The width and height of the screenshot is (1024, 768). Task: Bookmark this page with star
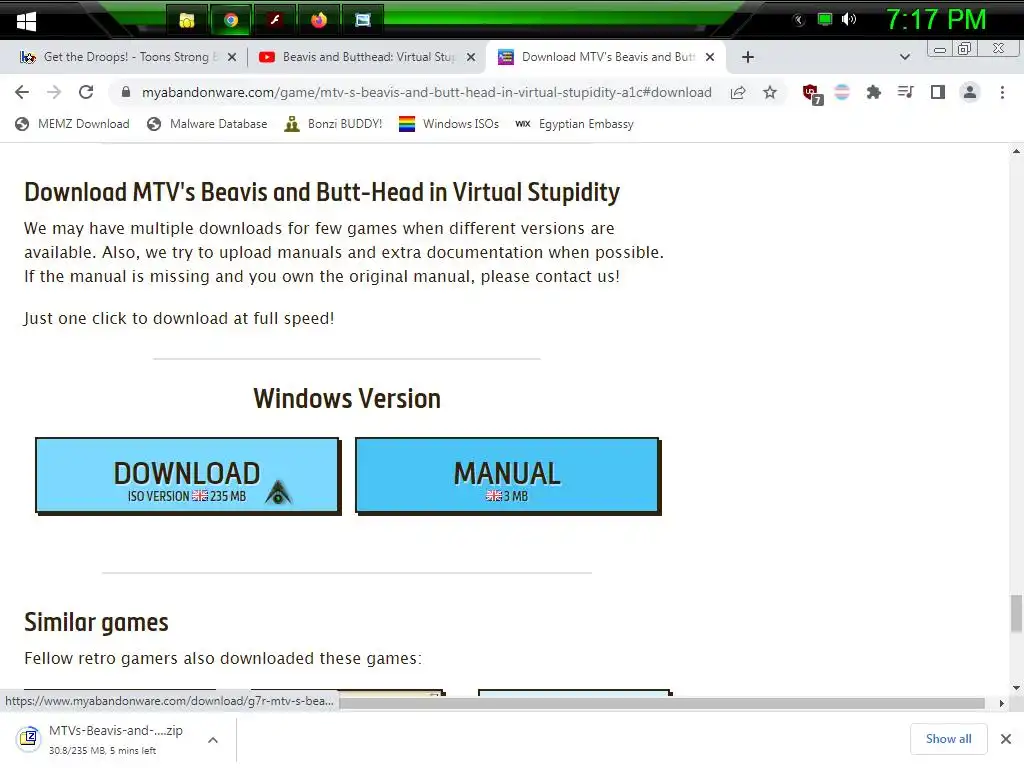[770, 92]
